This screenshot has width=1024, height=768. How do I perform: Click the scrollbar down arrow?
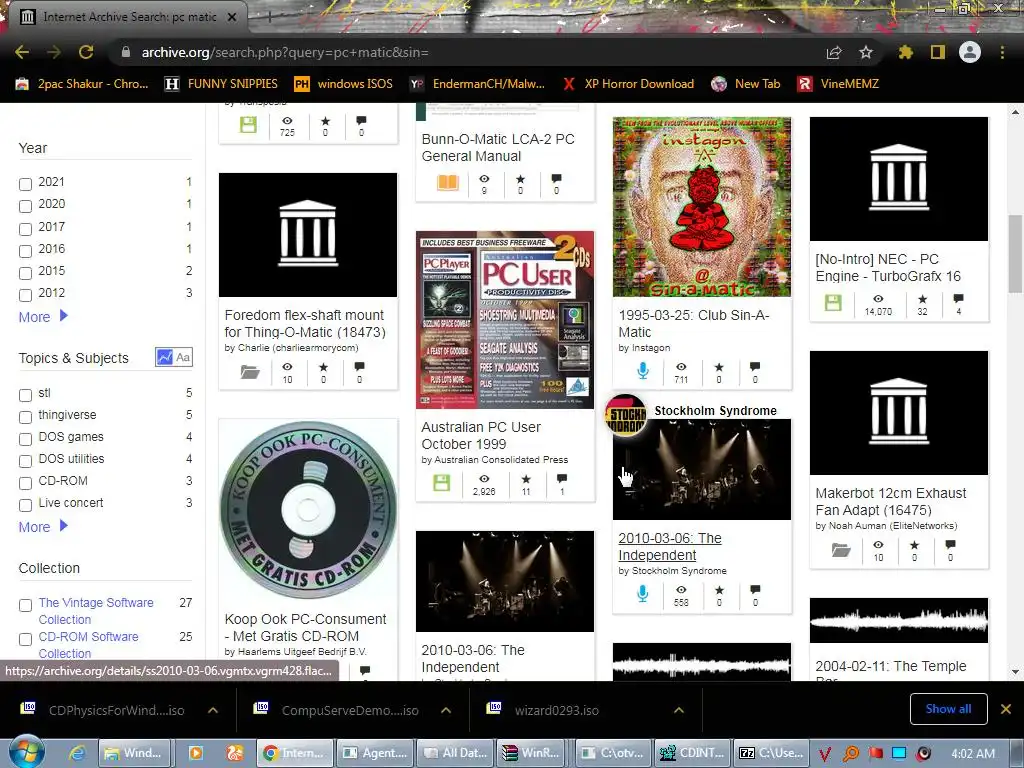pos(1015,671)
